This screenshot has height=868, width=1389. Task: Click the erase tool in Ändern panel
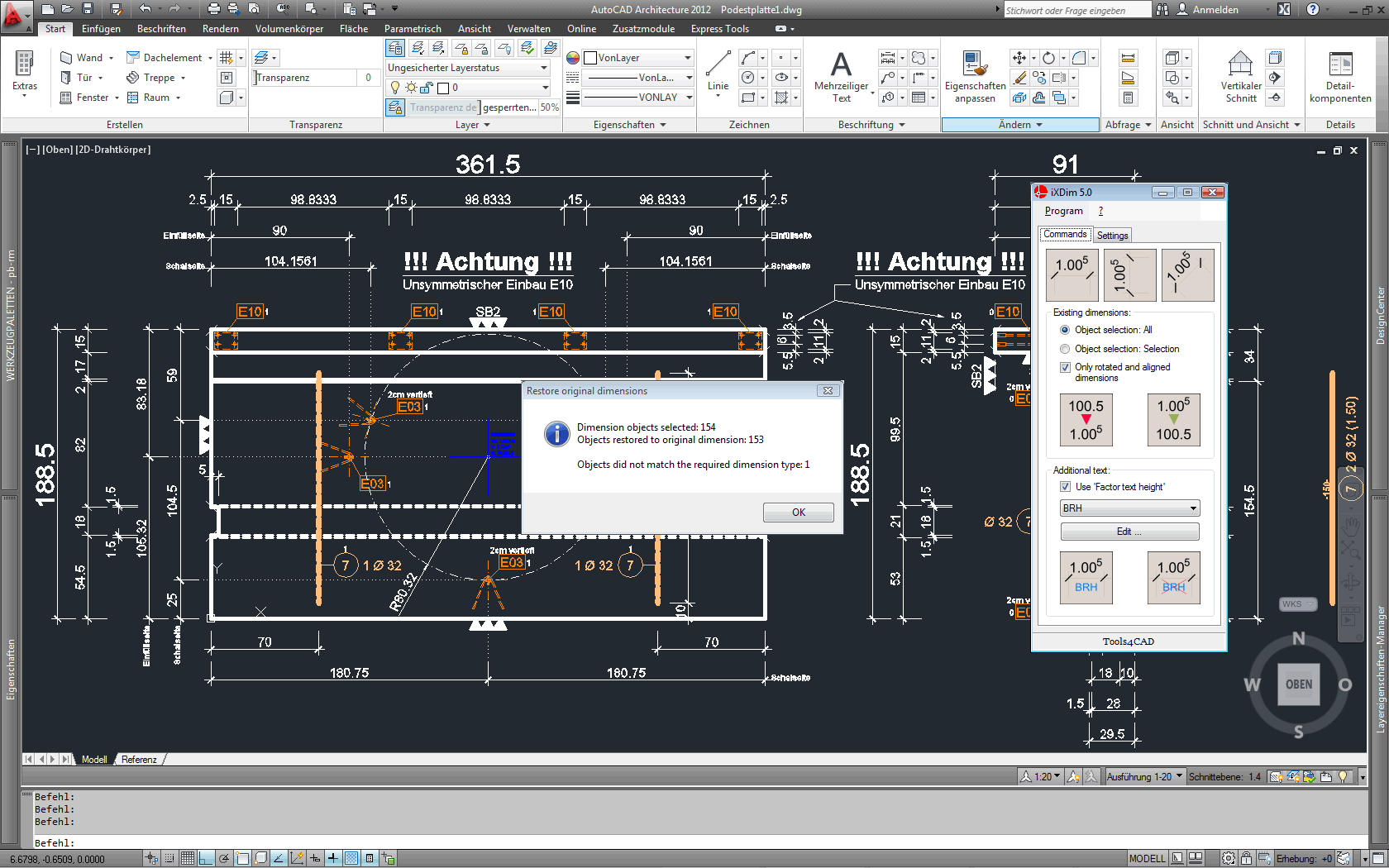1019,78
